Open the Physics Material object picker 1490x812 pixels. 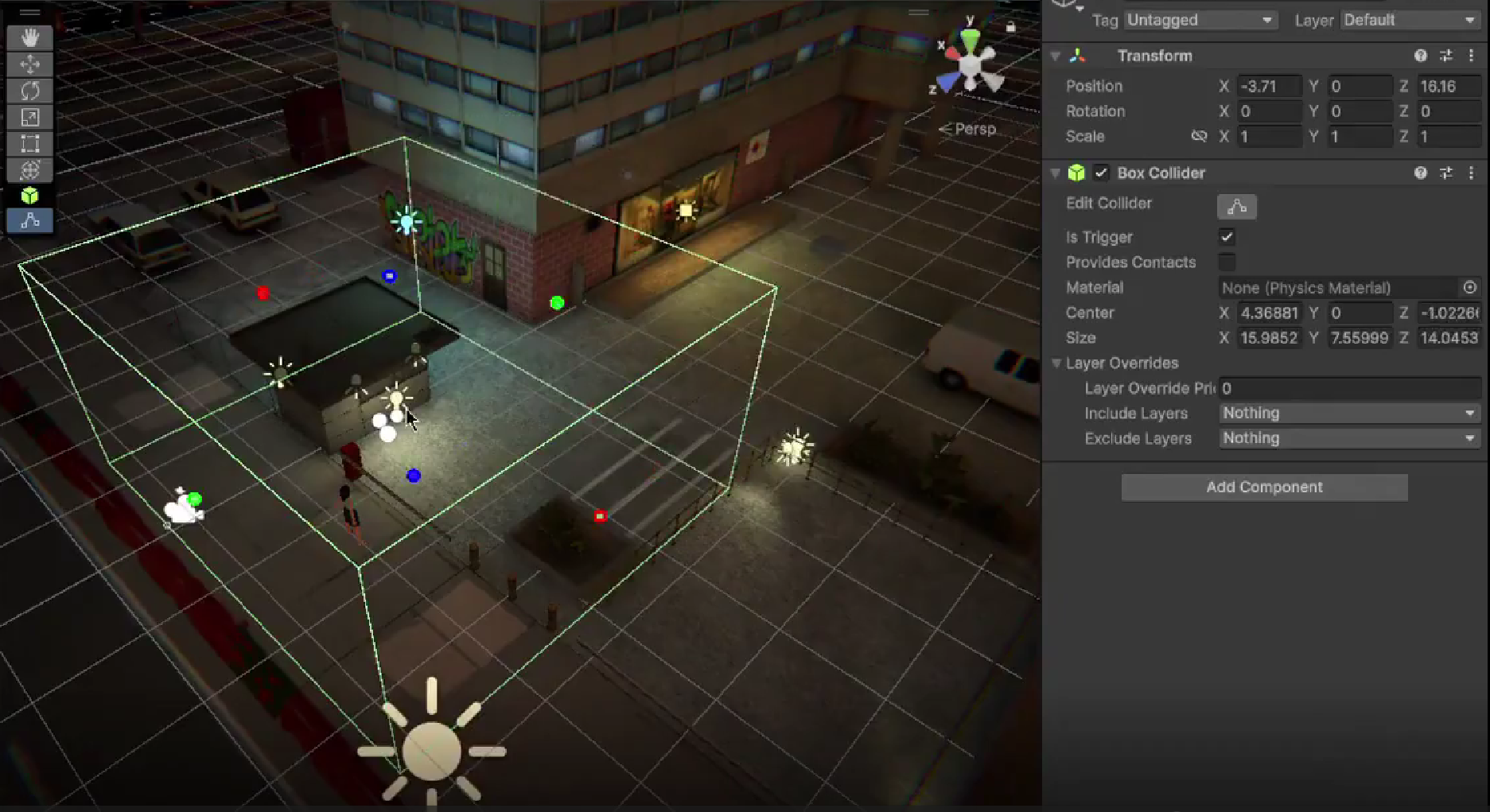click(1469, 288)
